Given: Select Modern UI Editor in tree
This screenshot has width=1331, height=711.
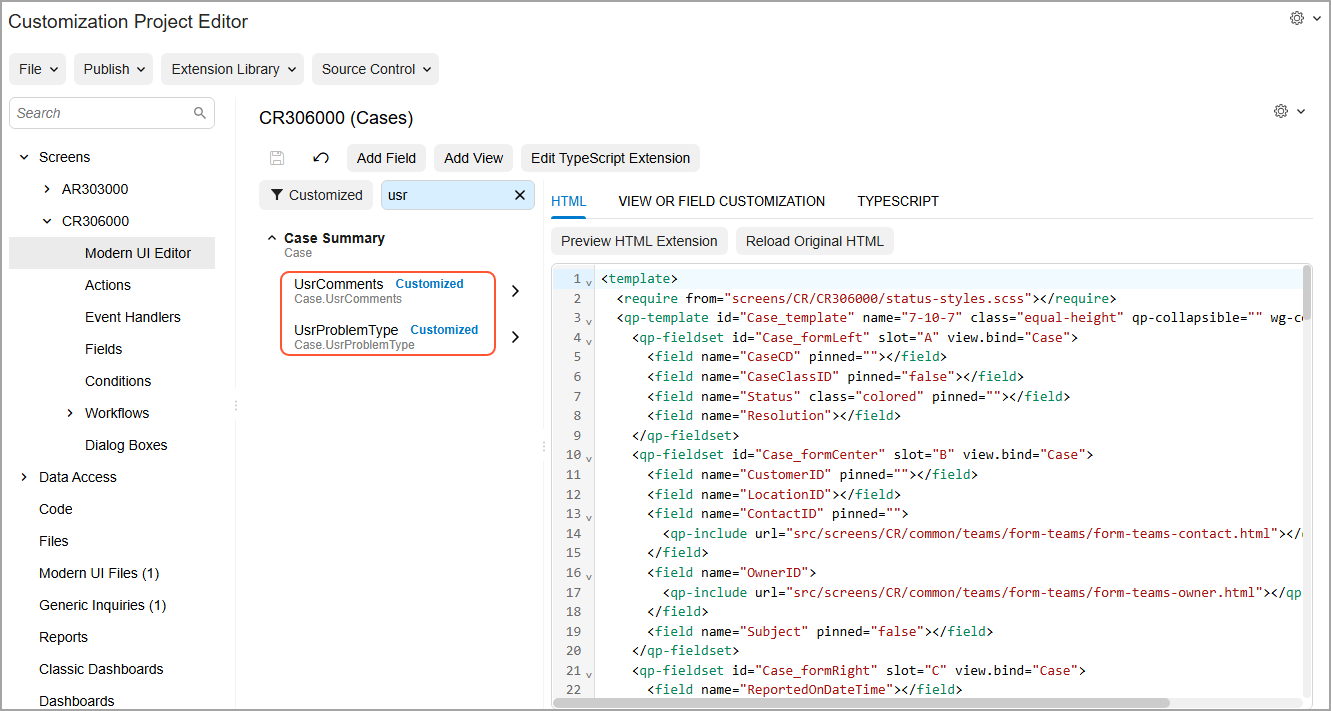Looking at the screenshot, I should click(x=112, y=253).
